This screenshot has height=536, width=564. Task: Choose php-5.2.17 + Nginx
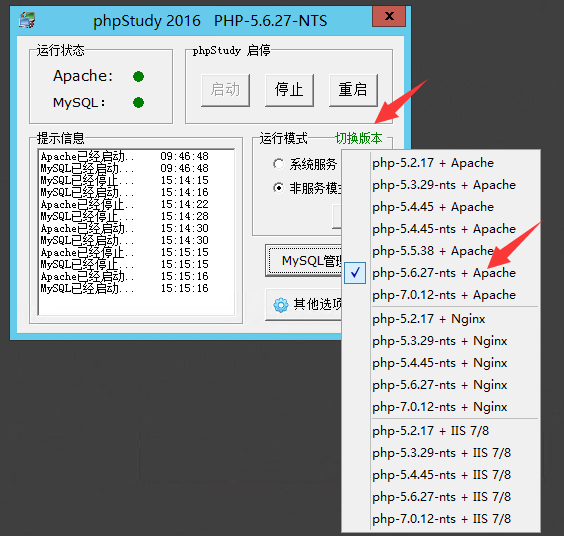click(x=441, y=319)
